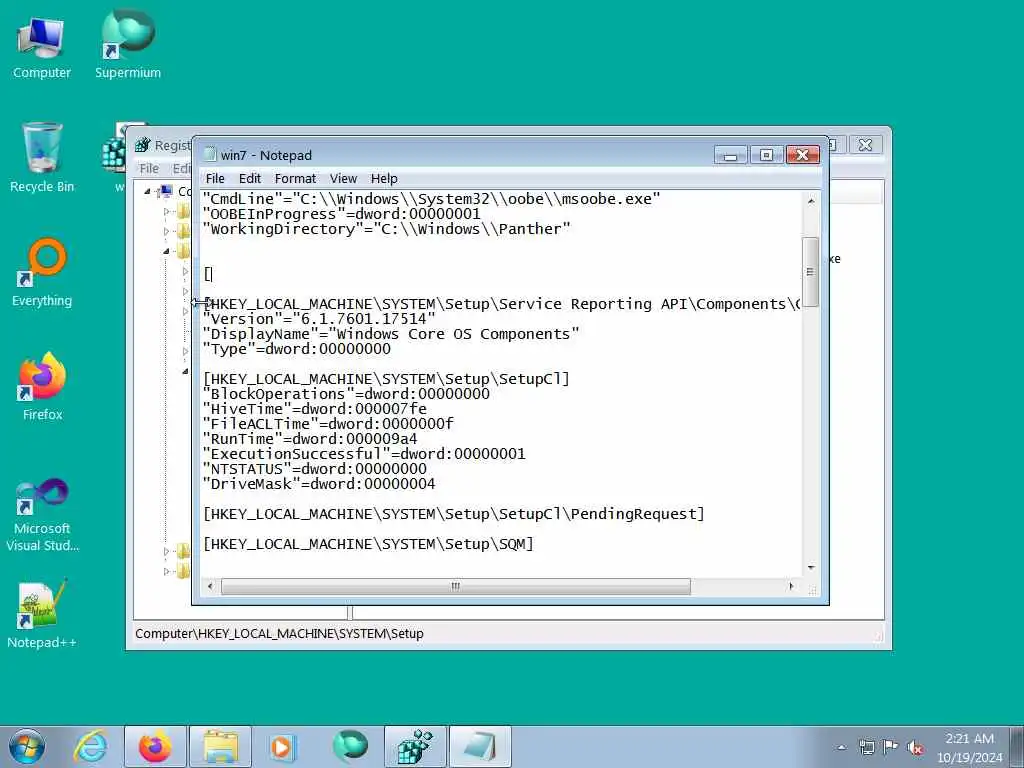Screen dimensions: 1024x768
Task: Open Windows Explorer folder taskbar icon
Action: (x=220, y=746)
